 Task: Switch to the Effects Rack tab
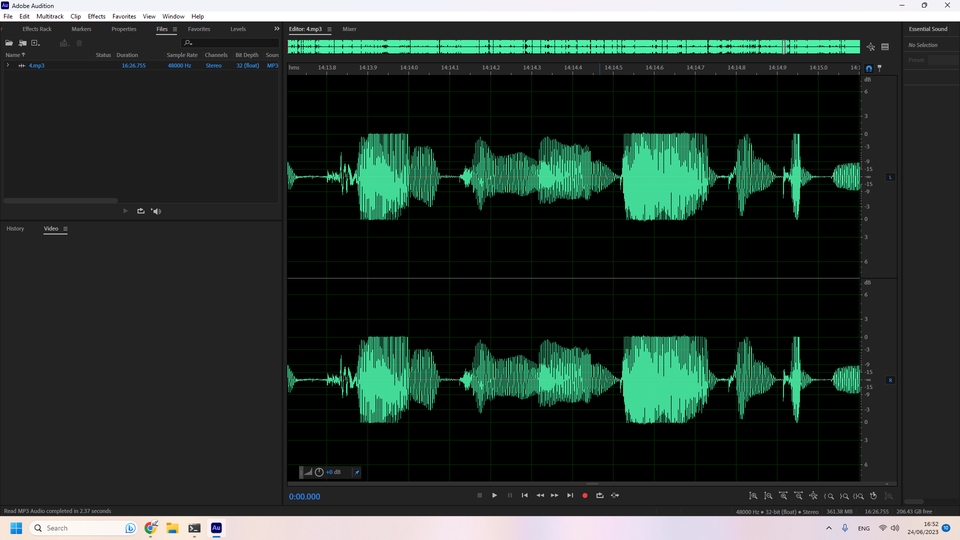pos(37,29)
